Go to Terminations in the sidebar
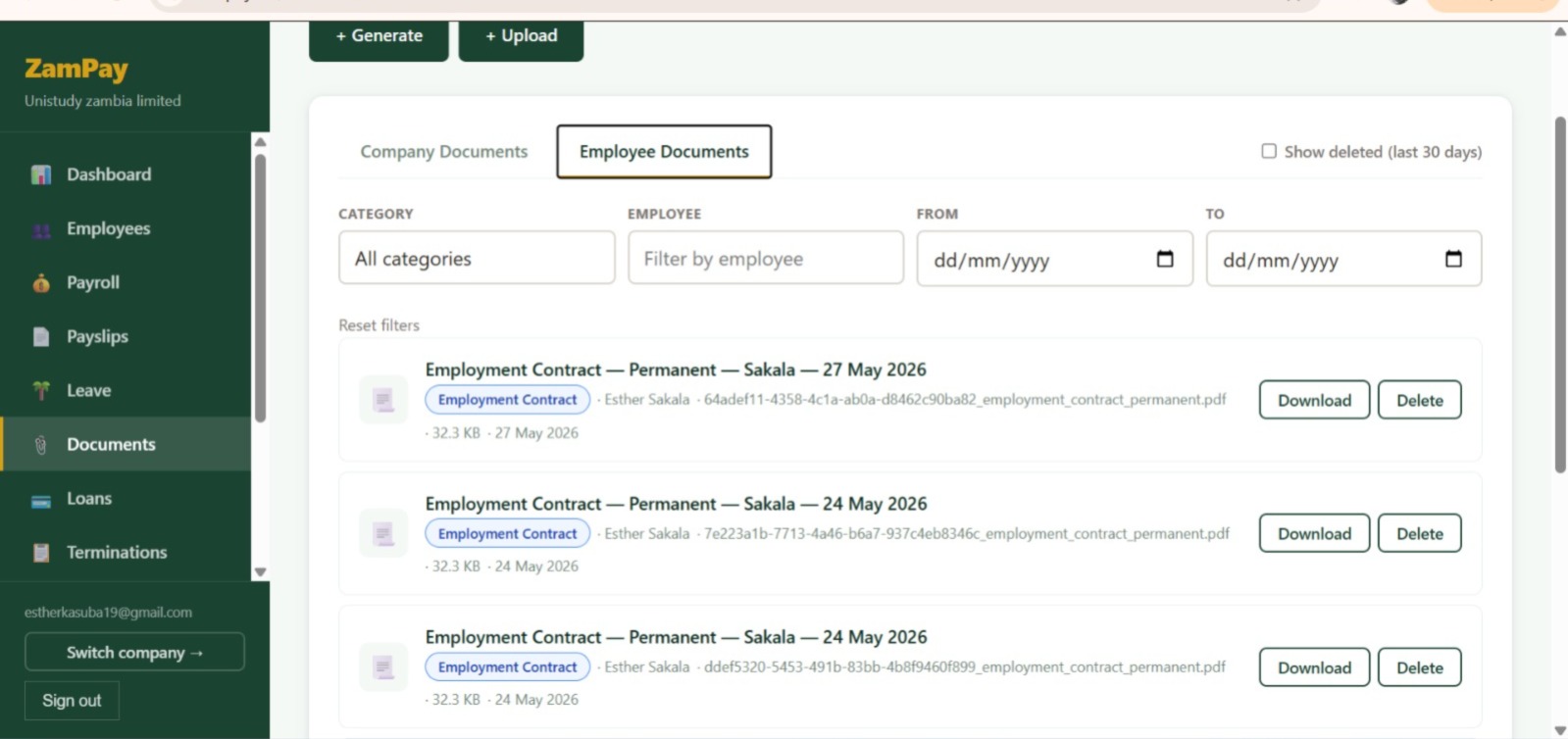Viewport: 1568px width, 739px height. tap(126, 552)
